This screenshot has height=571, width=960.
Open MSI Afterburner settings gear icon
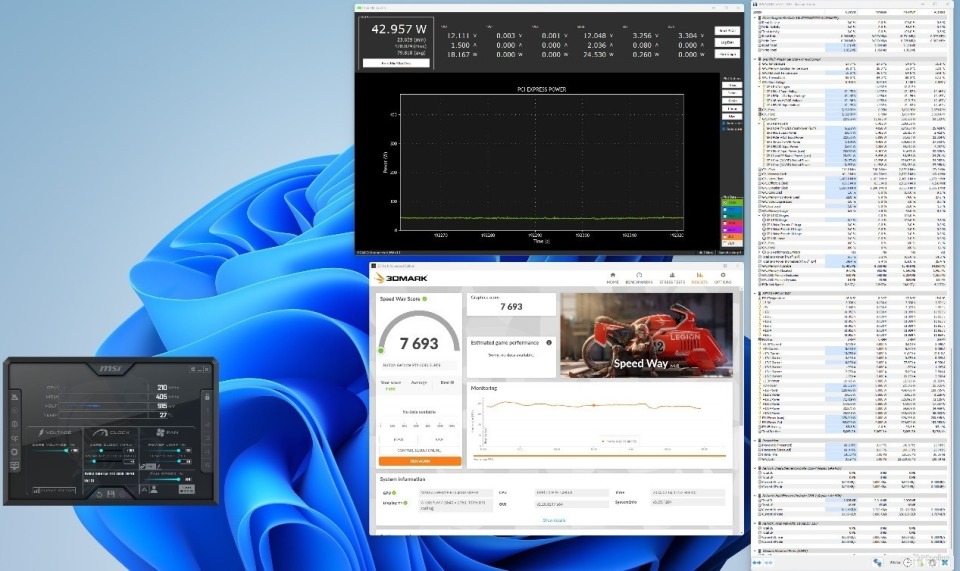pyautogui.click(x=15, y=452)
